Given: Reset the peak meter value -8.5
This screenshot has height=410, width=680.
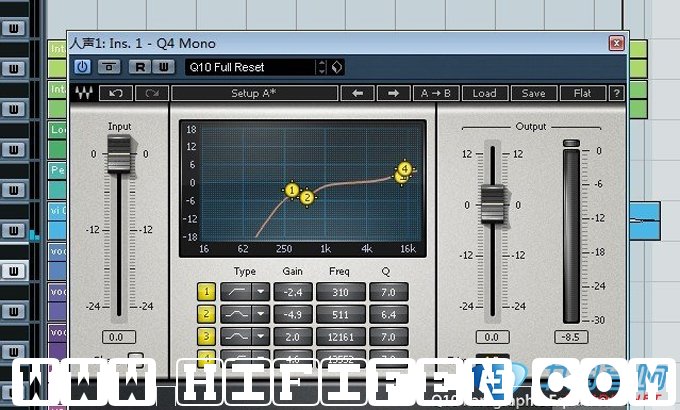Looking at the screenshot, I should [571, 337].
